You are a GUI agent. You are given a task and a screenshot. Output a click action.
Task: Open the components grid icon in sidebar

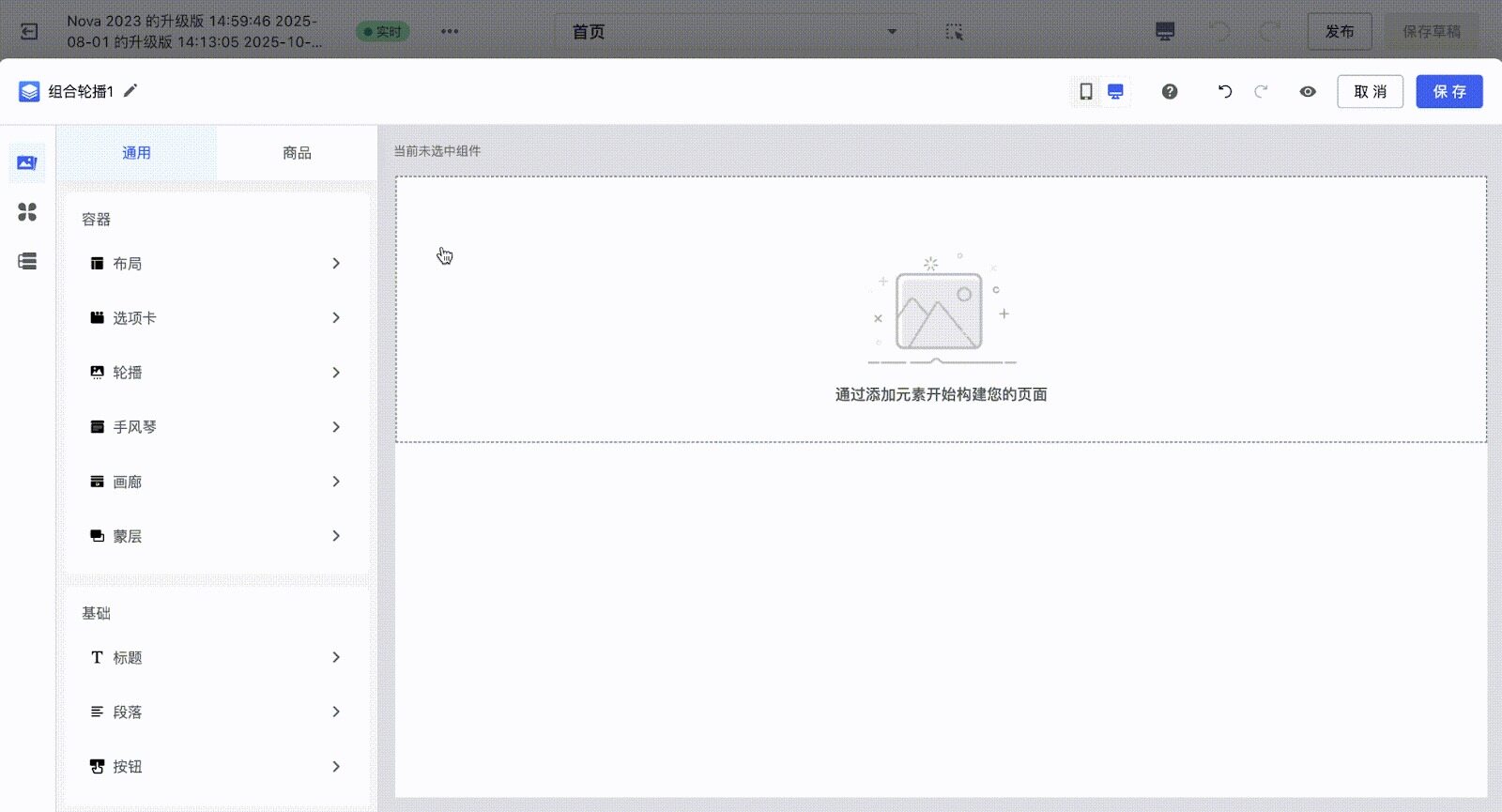pos(27,212)
